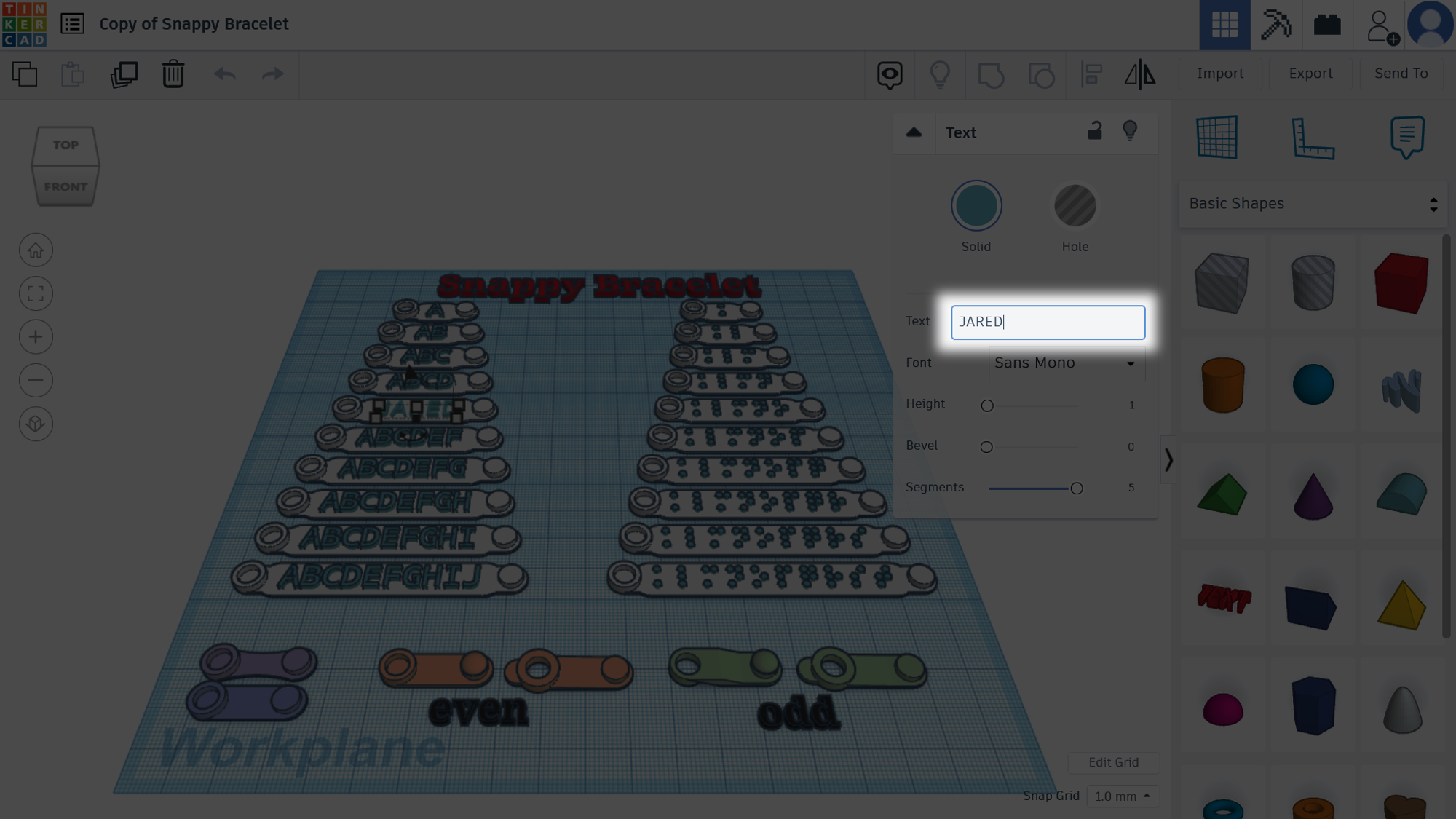Click the Mirror tool icon
Image resolution: width=1456 pixels, height=819 pixels.
point(1139,74)
